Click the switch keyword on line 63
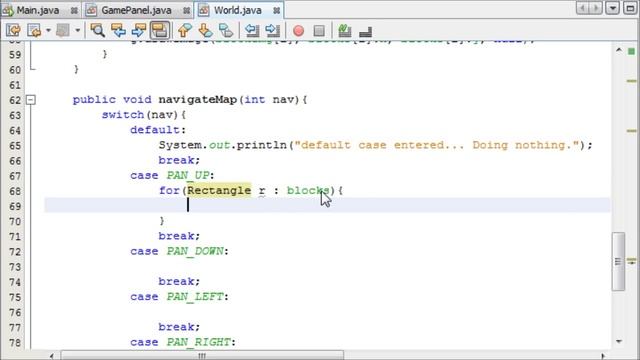Viewport: 640px width, 360px height. (122, 115)
